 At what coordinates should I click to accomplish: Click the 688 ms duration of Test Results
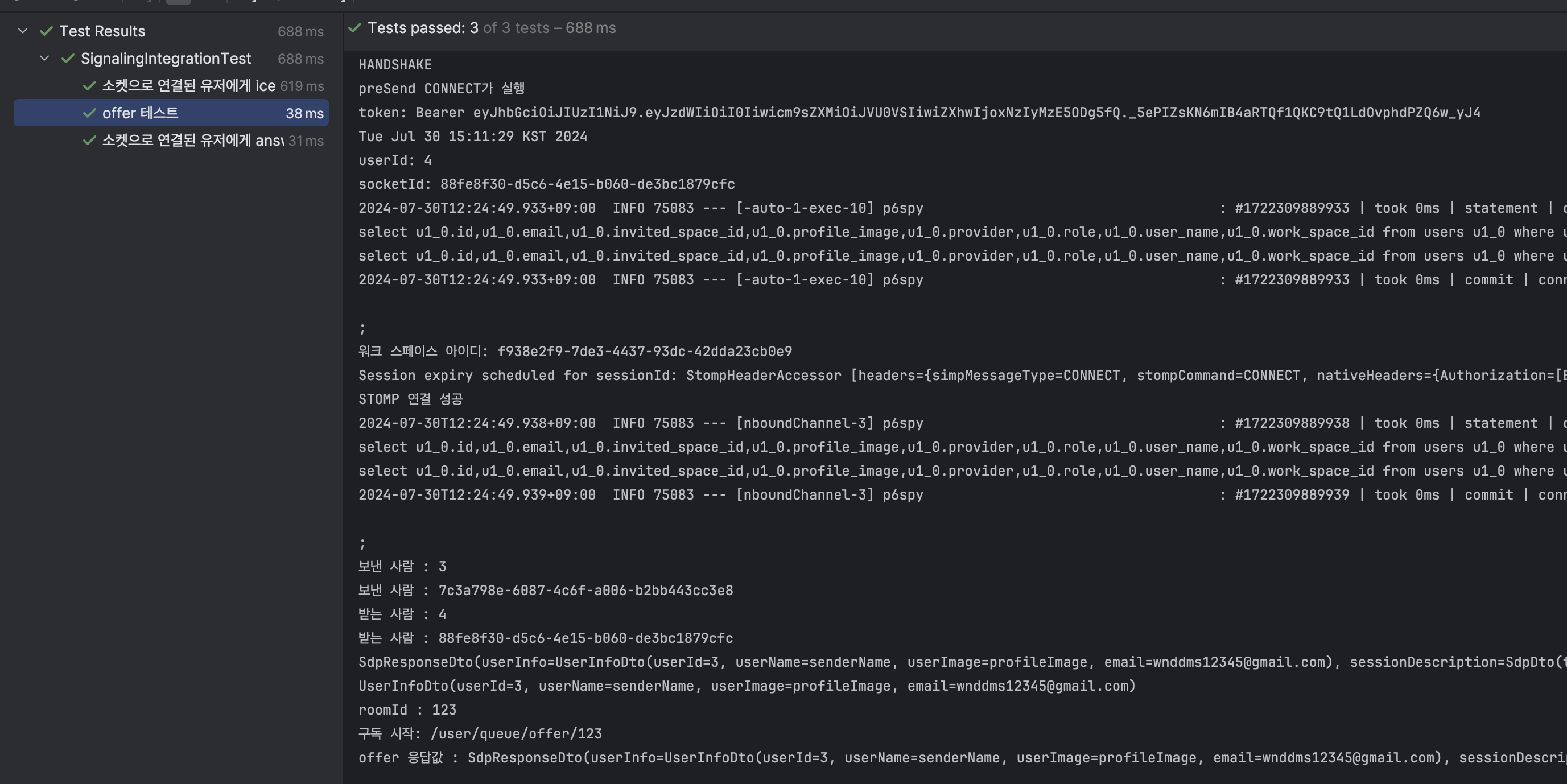(x=300, y=32)
